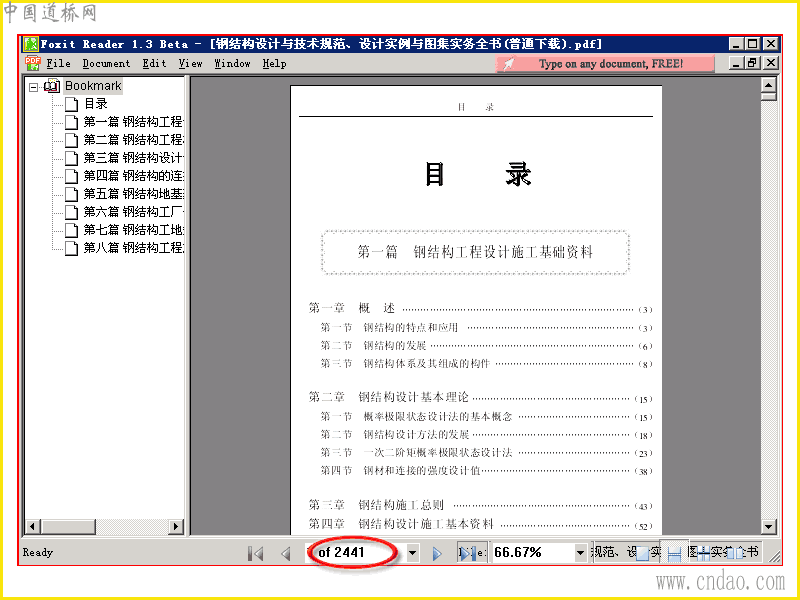Select the 第五篇 bookmark entry
This screenshot has width=800, height=600.
coord(134,194)
